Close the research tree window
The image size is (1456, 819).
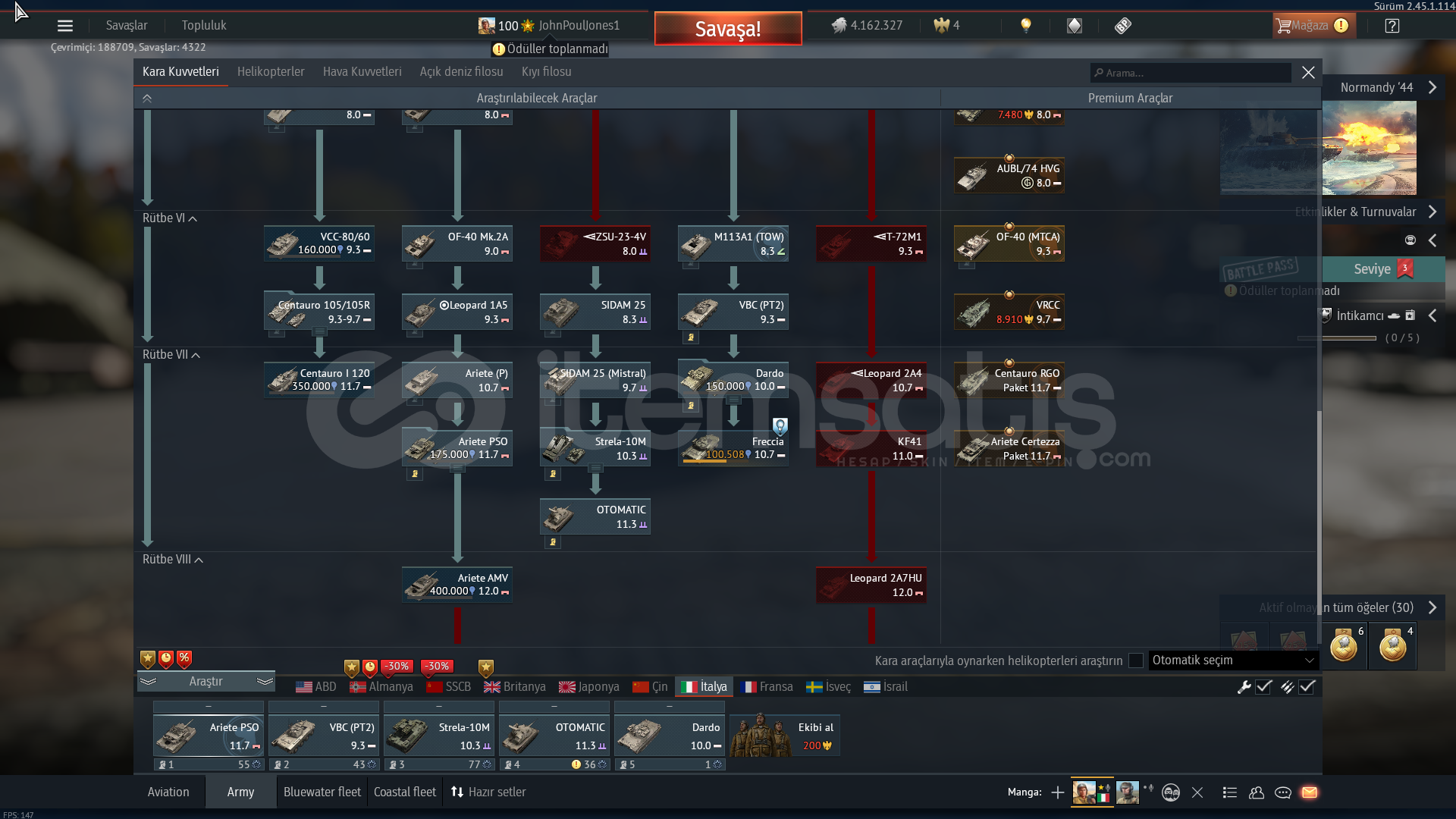click(1308, 73)
